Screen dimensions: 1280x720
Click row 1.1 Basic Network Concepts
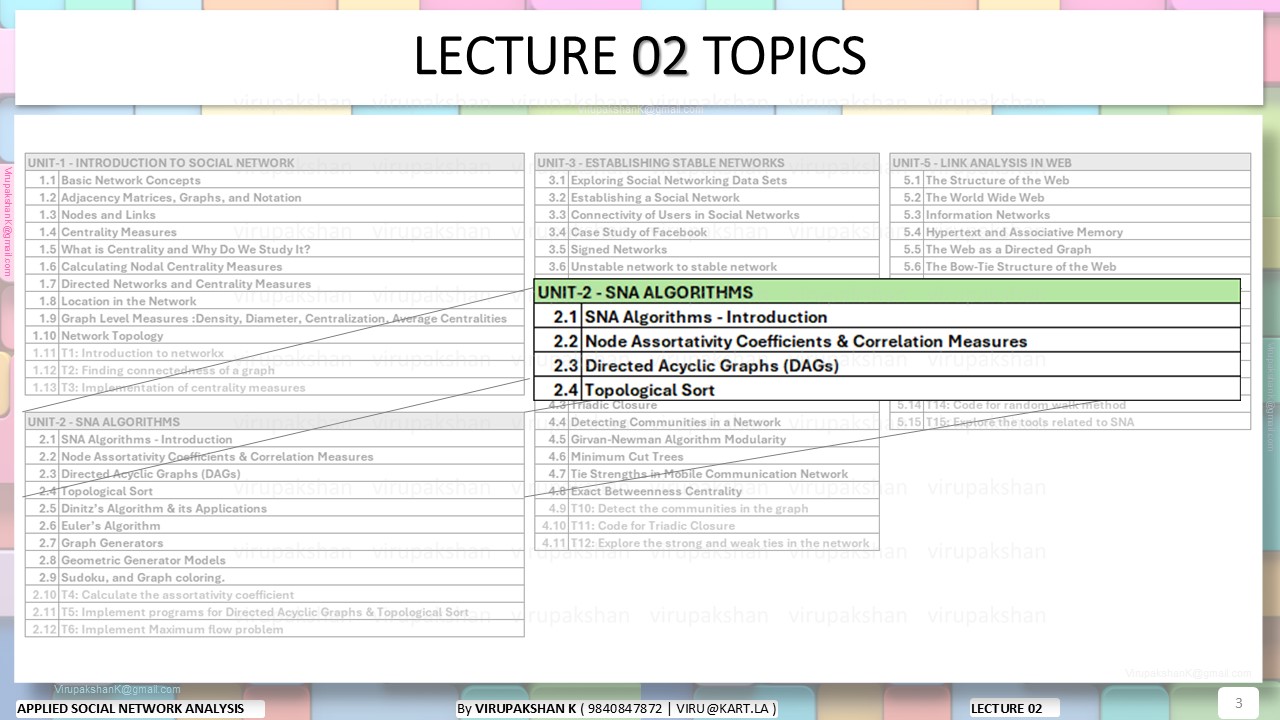[274, 180]
